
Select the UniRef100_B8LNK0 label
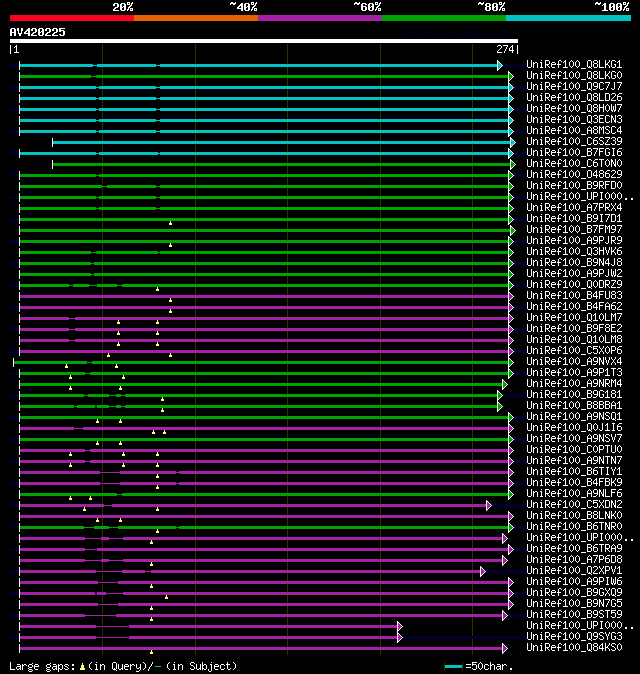tap(574, 516)
